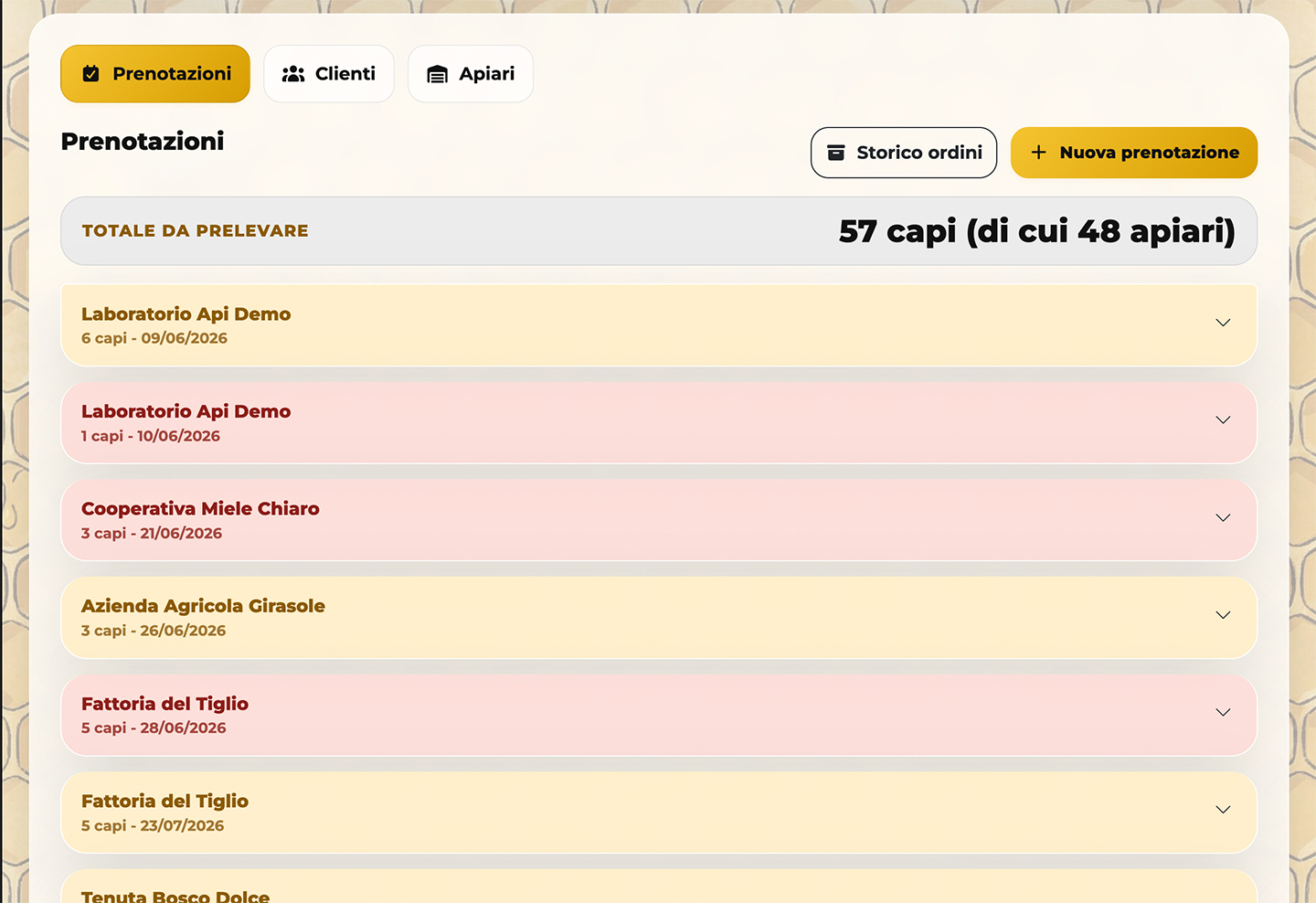Image resolution: width=1316 pixels, height=903 pixels.
Task: Open Storico ordini
Action: coord(904,153)
